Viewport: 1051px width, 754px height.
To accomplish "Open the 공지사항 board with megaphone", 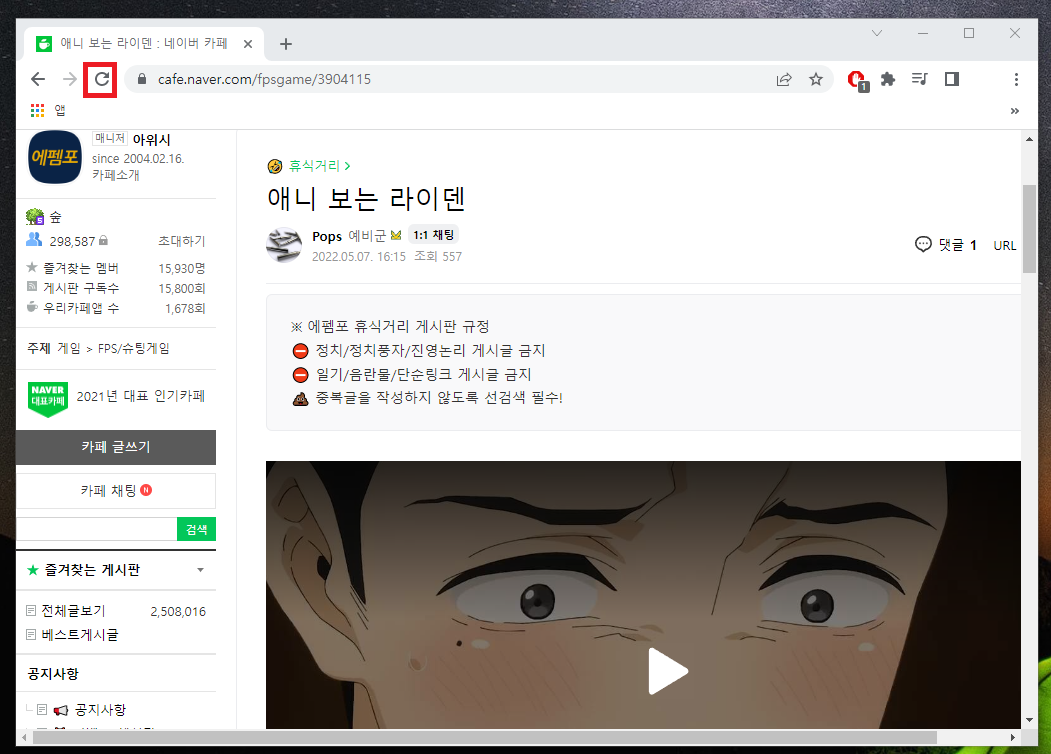I will point(99,709).
